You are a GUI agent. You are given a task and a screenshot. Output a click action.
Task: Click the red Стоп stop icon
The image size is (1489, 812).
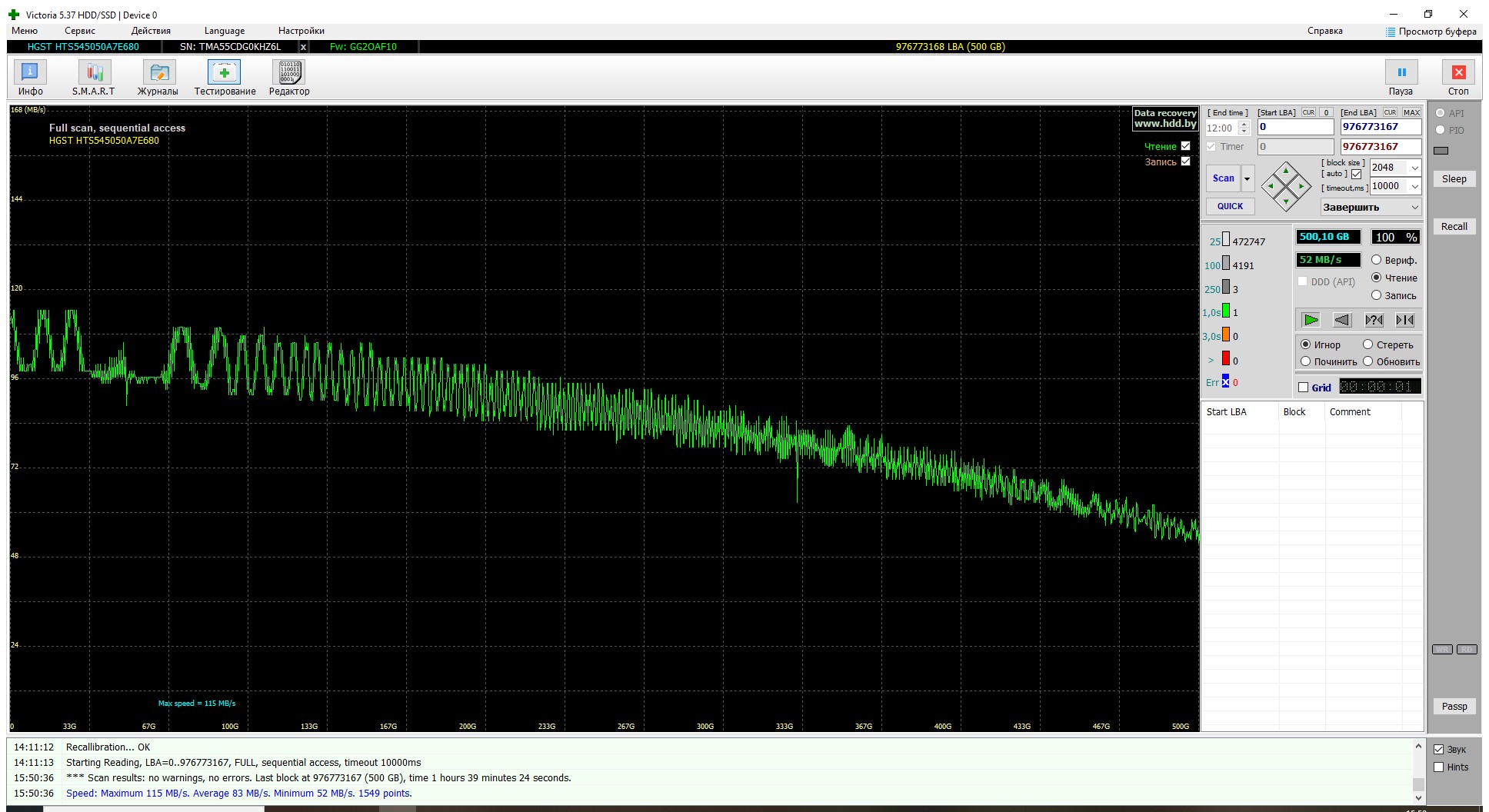point(1458,78)
